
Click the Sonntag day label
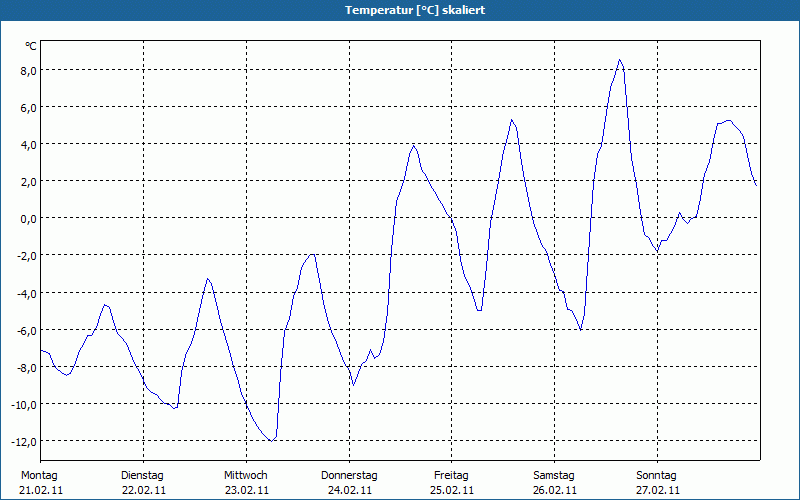657,476
